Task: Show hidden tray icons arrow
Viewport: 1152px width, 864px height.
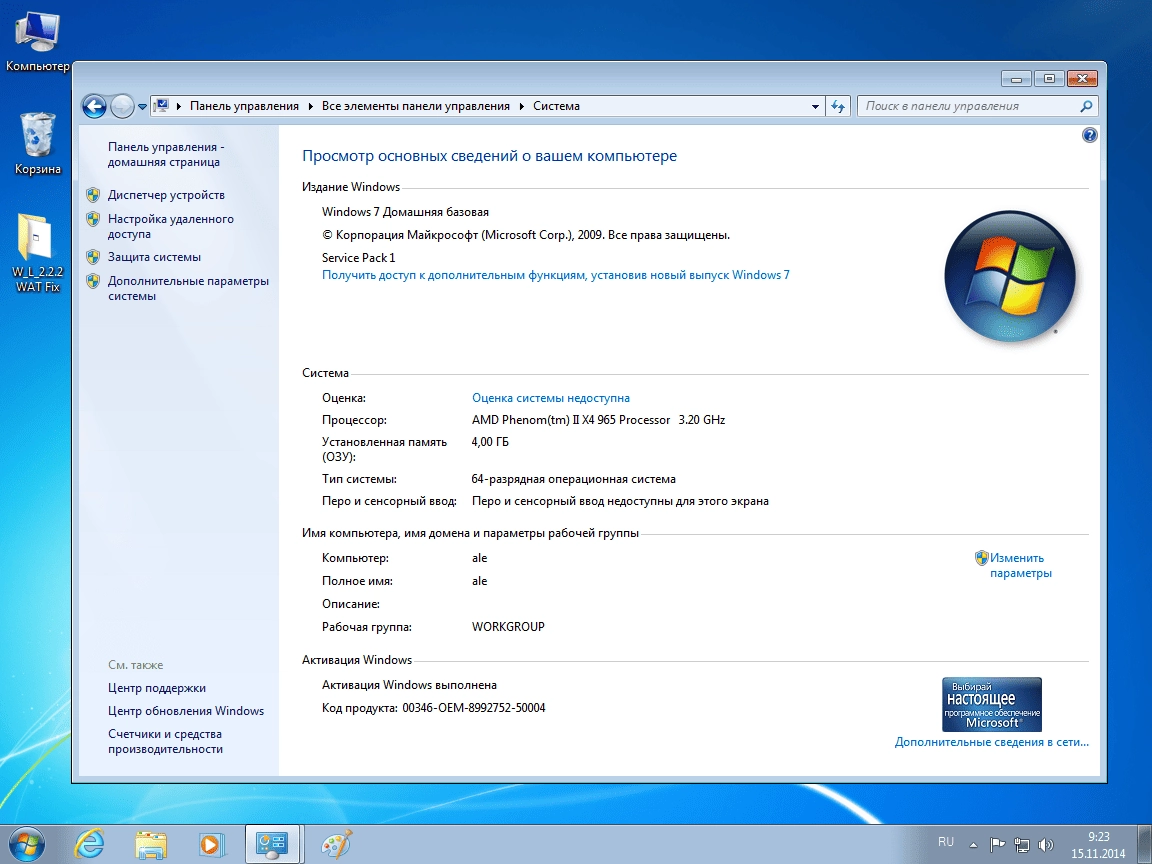Action: pos(973,845)
